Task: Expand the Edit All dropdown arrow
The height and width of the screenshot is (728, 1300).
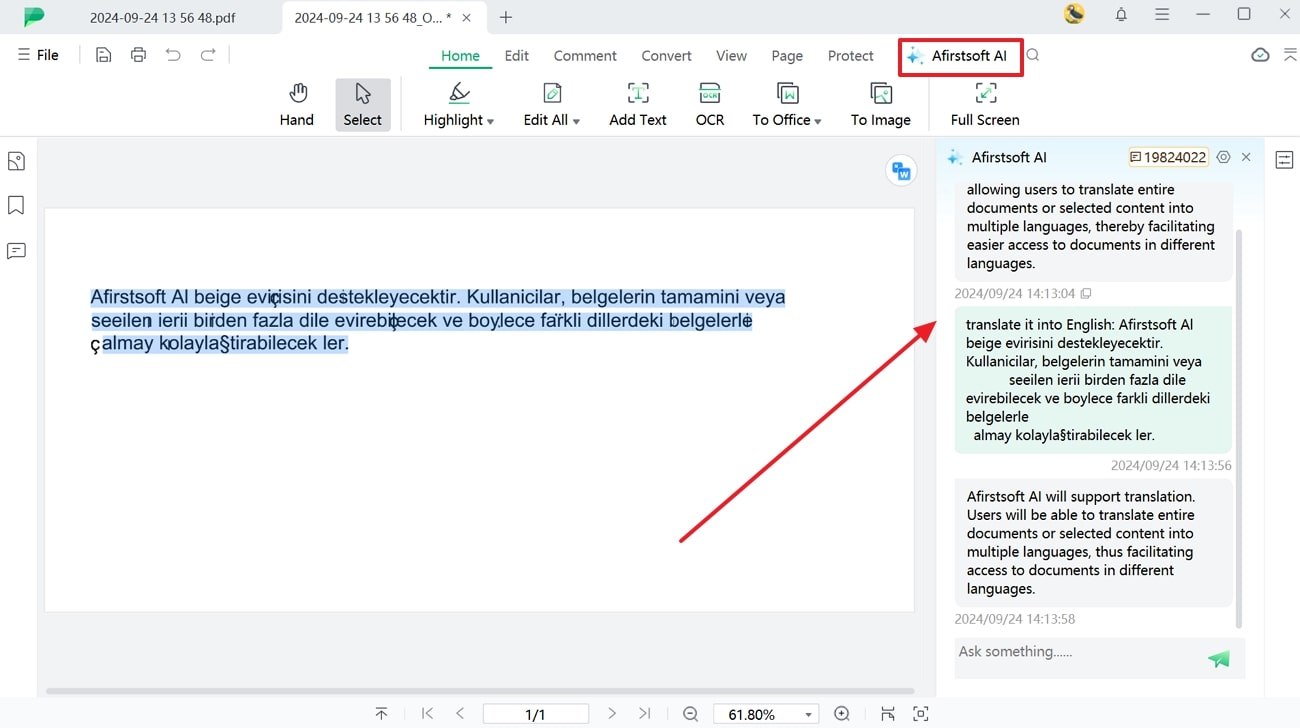Action: pyautogui.click(x=576, y=121)
